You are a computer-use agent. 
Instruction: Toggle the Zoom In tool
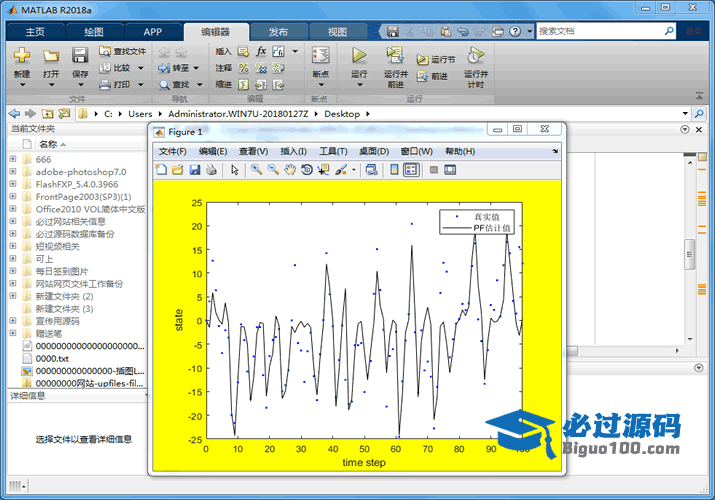pos(257,170)
